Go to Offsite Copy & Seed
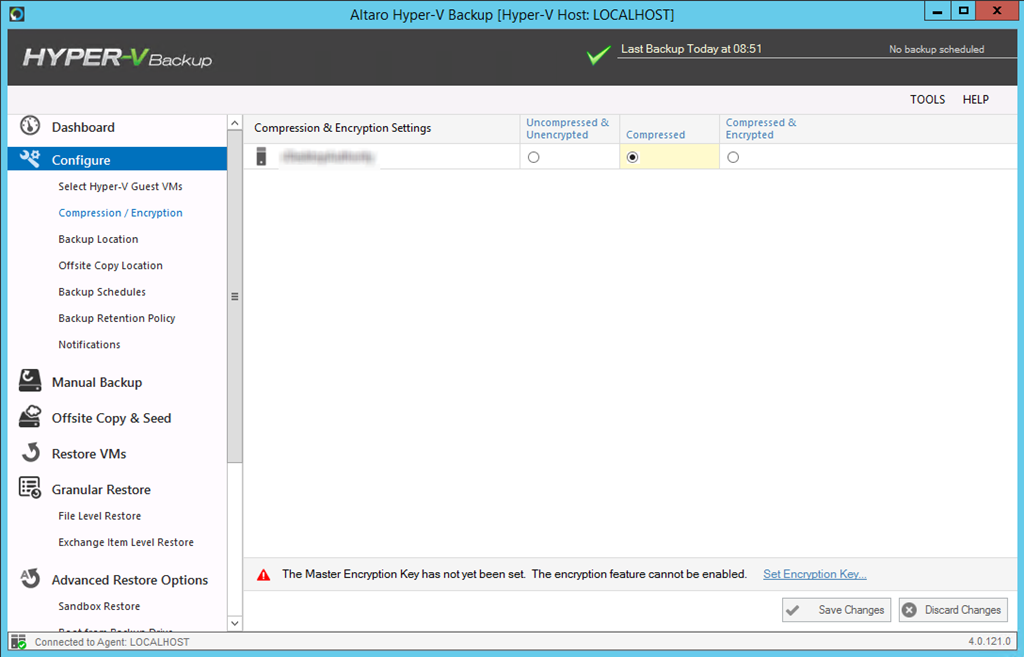1024x657 pixels. tap(111, 418)
